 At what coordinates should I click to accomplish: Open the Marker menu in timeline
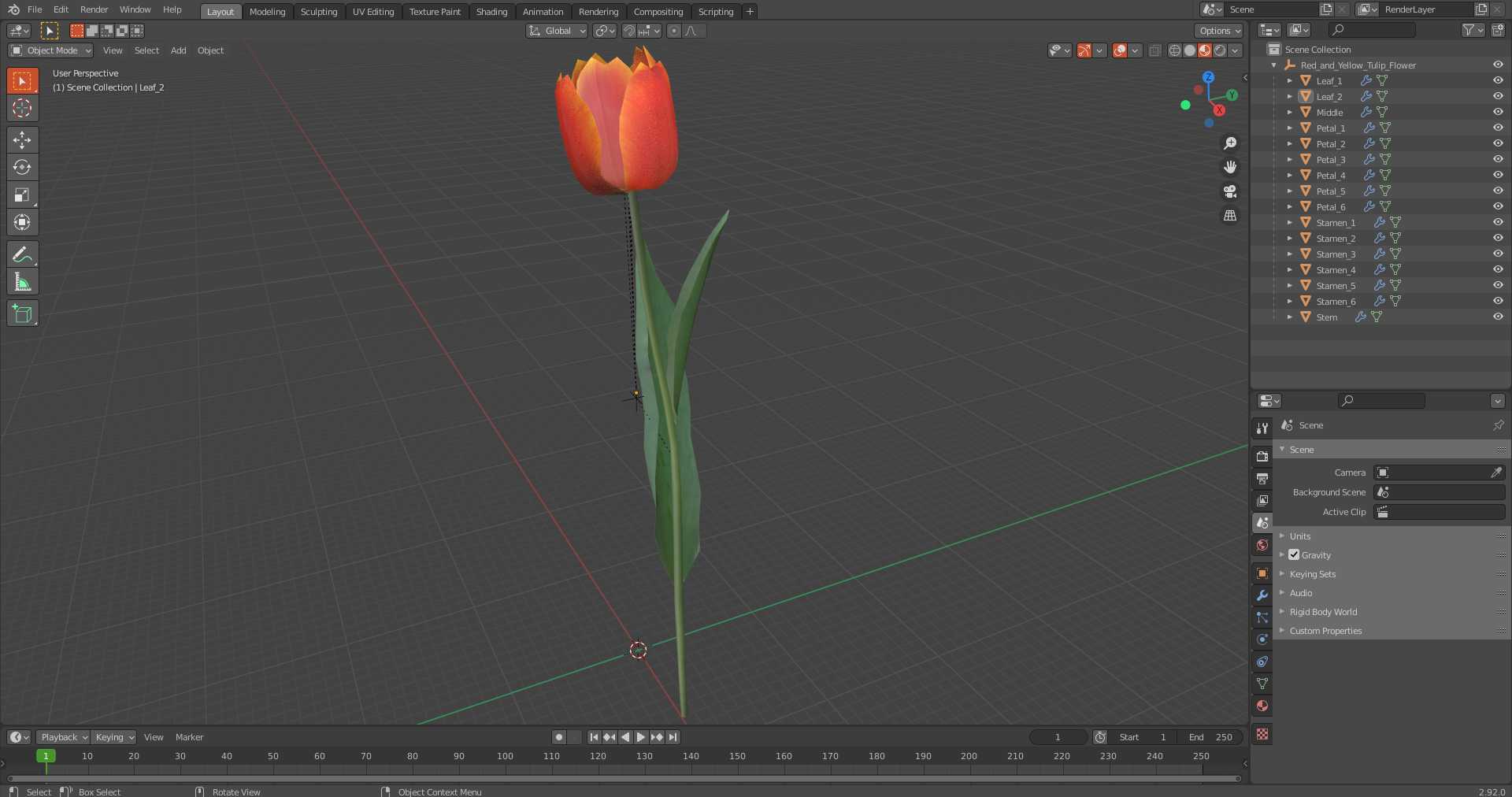point(189,737)
